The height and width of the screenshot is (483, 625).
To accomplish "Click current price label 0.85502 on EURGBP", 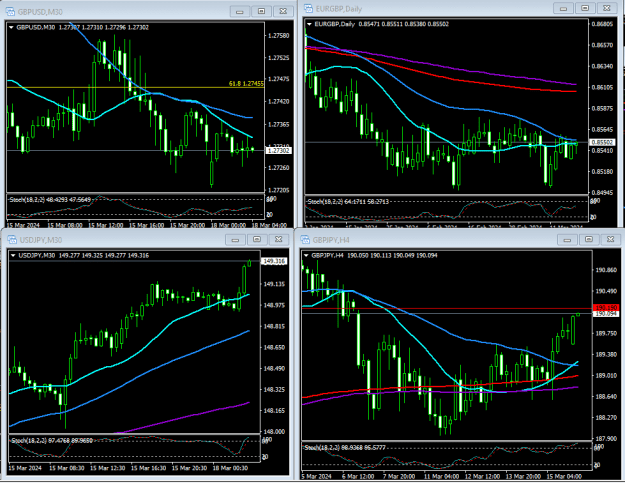I will click(x=602, y=142).
